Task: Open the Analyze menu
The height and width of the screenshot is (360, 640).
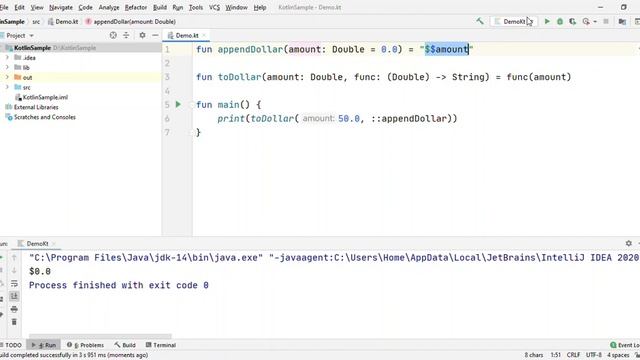Action: coord(109,7)
